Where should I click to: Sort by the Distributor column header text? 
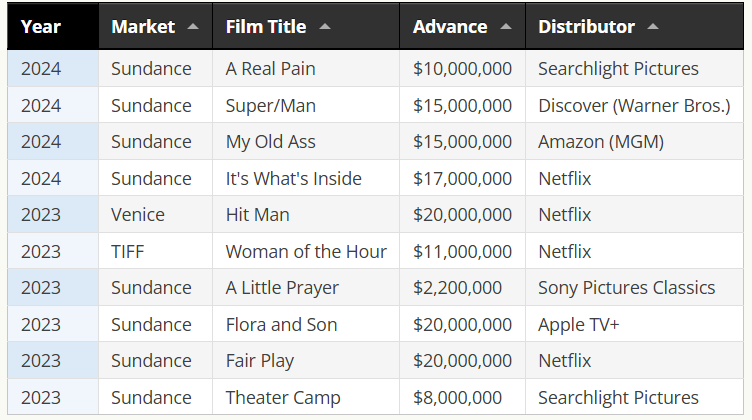[586, 27]
